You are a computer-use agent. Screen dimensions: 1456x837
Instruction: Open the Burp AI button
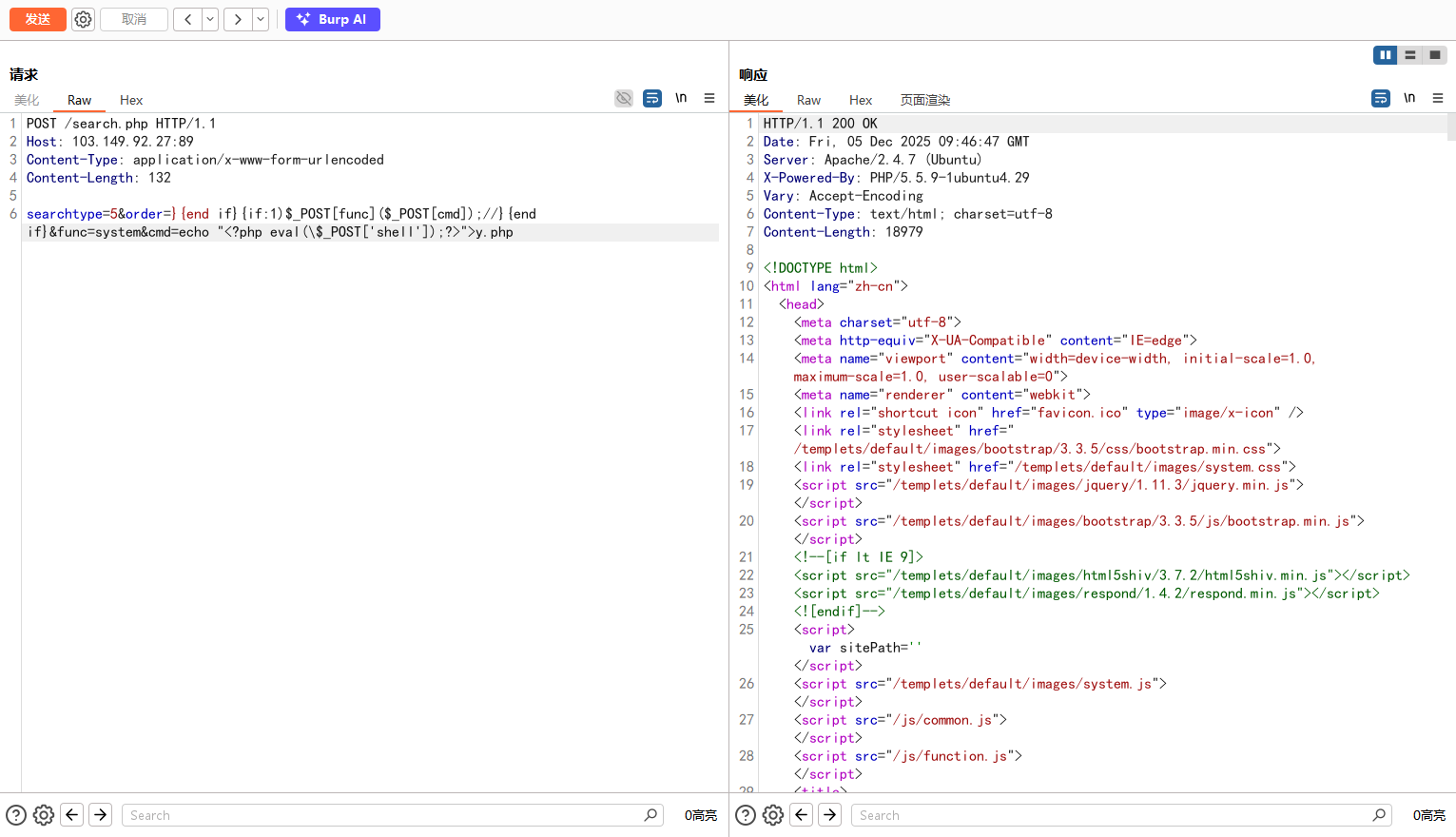click(333, 19)
